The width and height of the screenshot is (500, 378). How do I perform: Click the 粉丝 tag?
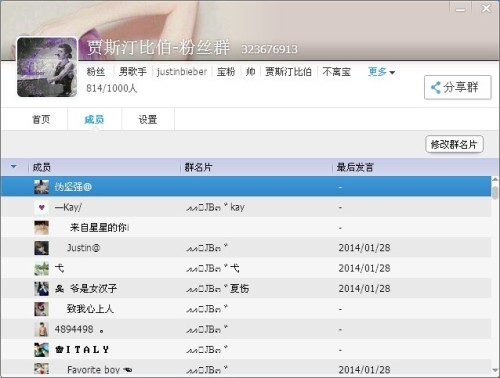[x=96, y=72]
